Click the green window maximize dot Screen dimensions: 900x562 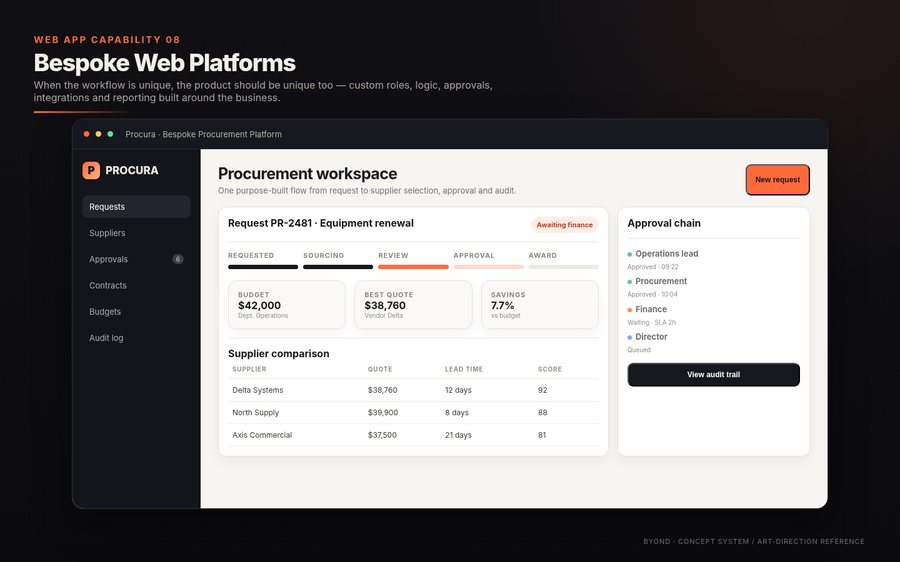[110, 134]
